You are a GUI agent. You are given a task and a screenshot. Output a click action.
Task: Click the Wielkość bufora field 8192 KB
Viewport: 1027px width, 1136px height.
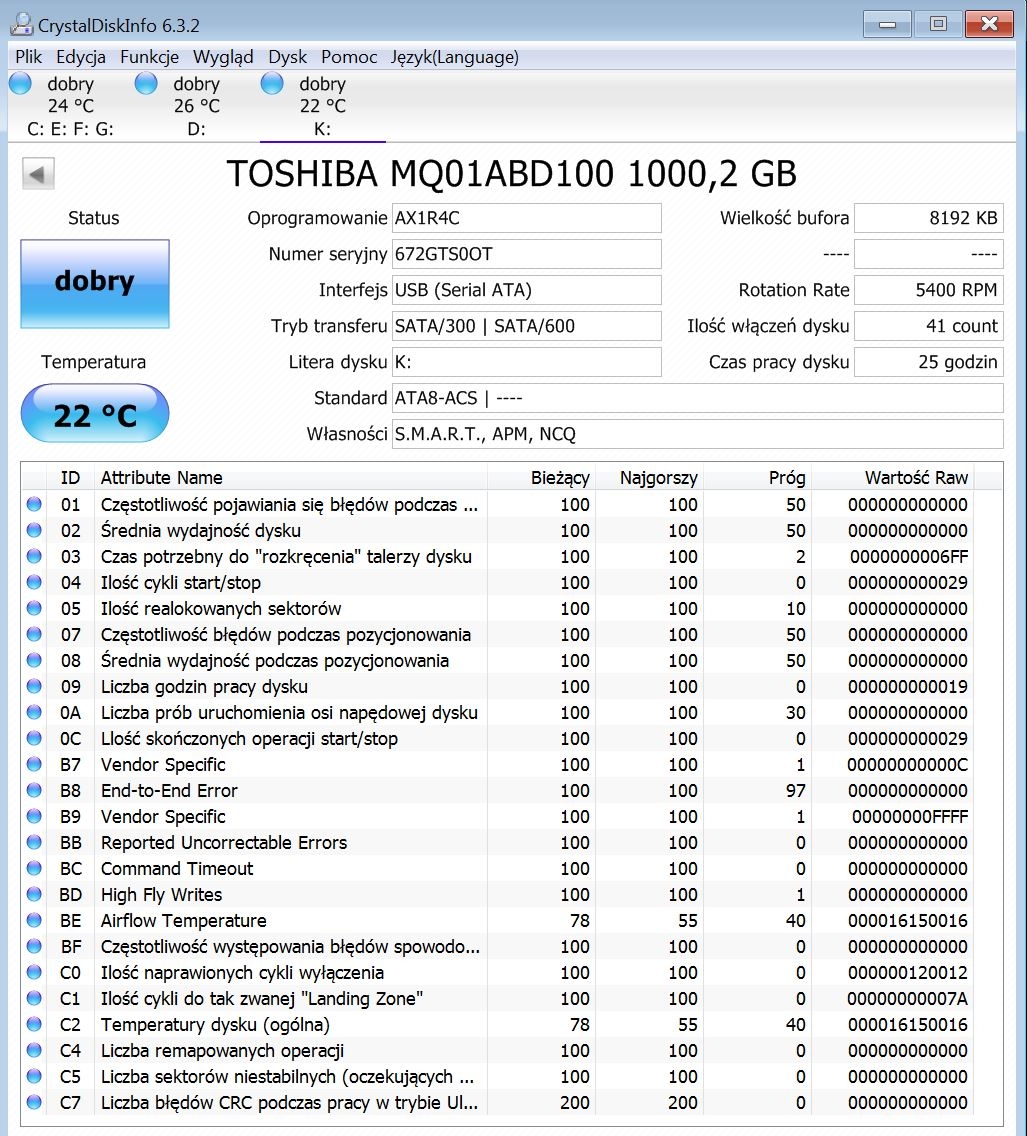click(x=929, y=218)
